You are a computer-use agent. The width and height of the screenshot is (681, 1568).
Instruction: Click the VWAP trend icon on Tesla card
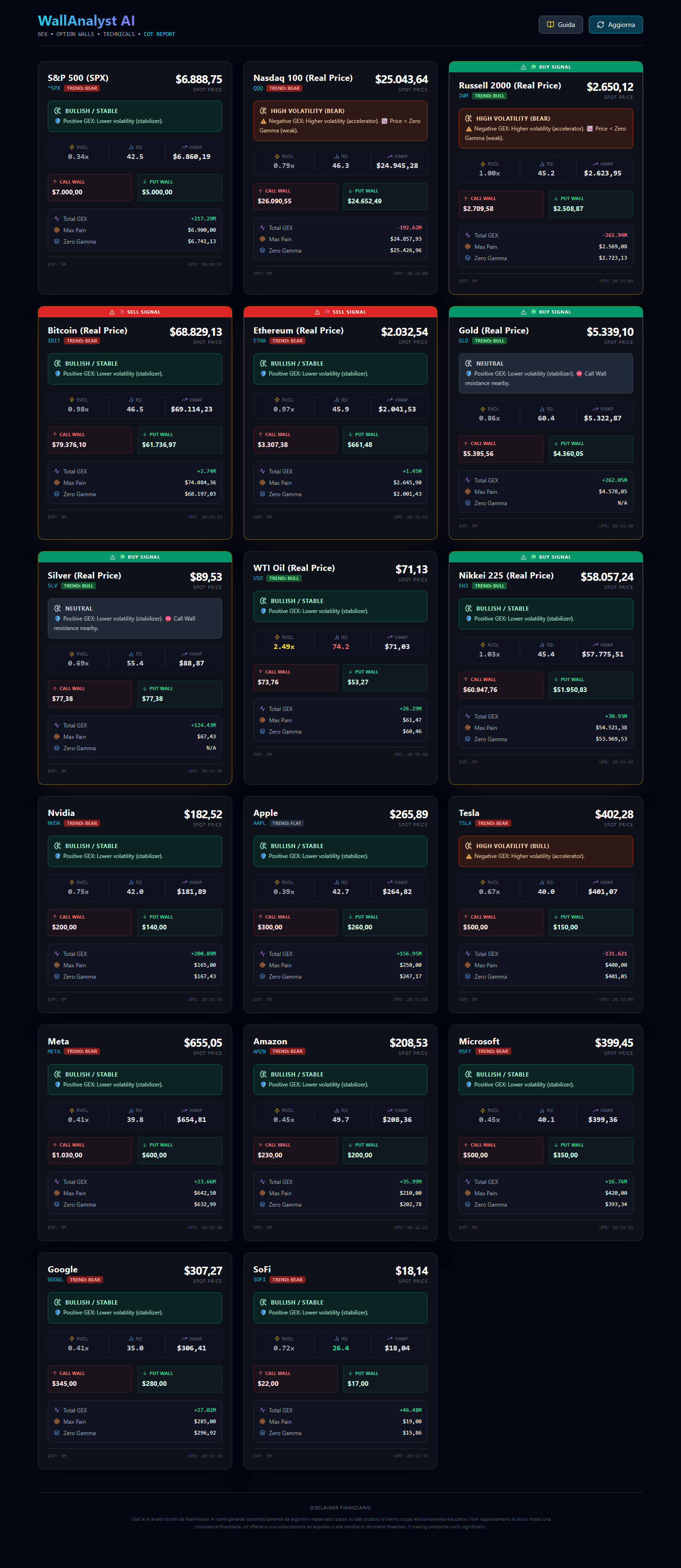tap(595, 882)
